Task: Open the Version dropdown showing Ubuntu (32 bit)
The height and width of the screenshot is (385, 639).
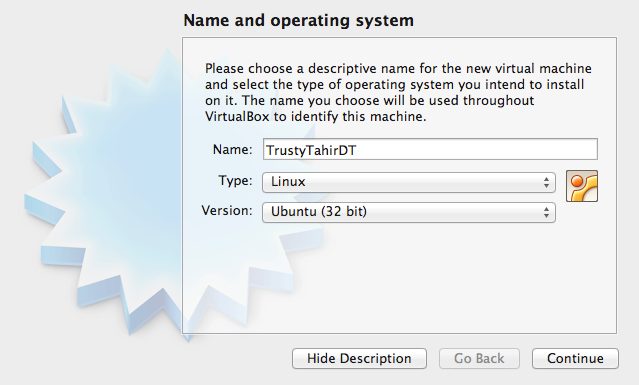Action: point(409,212)
